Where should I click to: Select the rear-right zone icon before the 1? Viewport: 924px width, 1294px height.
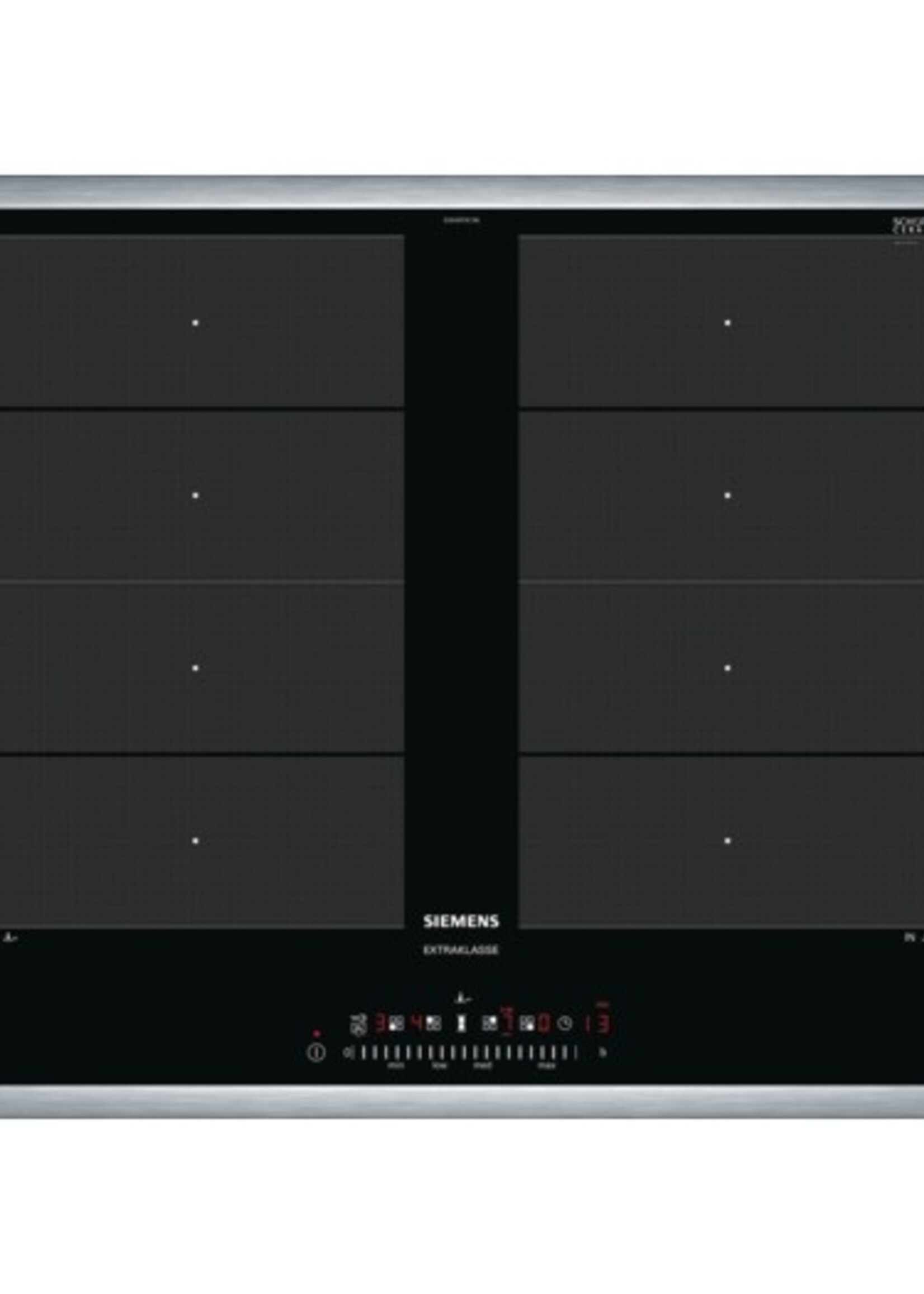coord(490,1023)
